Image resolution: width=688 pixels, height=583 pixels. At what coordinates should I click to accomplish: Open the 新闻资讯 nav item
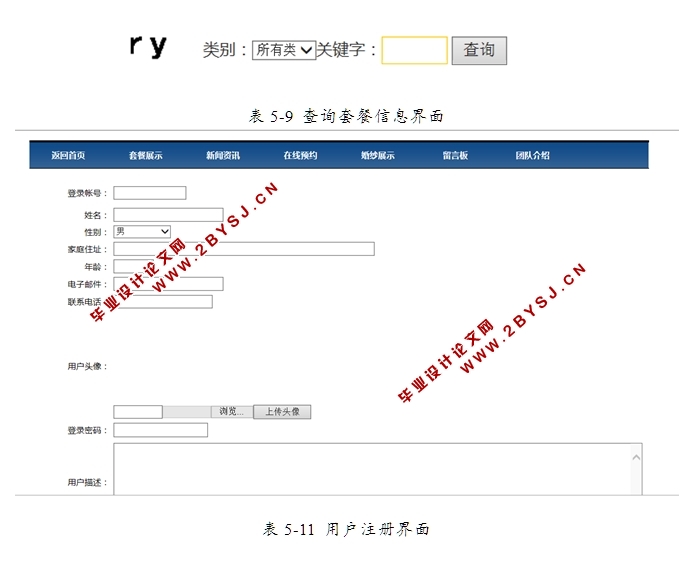click(x=223, y=155)
